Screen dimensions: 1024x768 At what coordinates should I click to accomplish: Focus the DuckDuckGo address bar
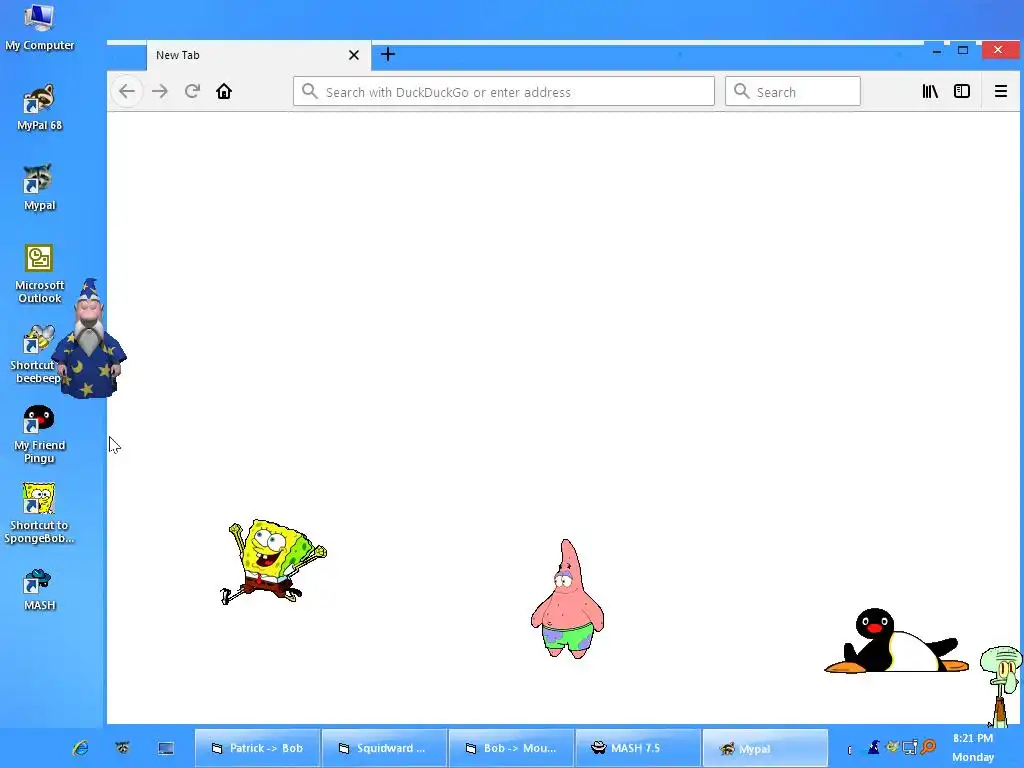coord(504,91)
